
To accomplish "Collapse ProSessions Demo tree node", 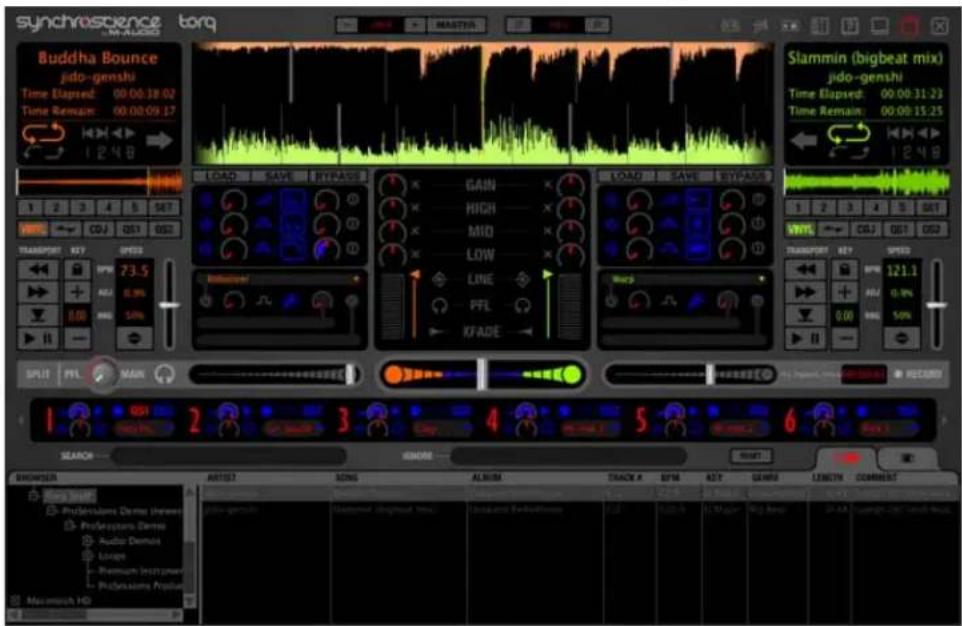I will [69, 526].
